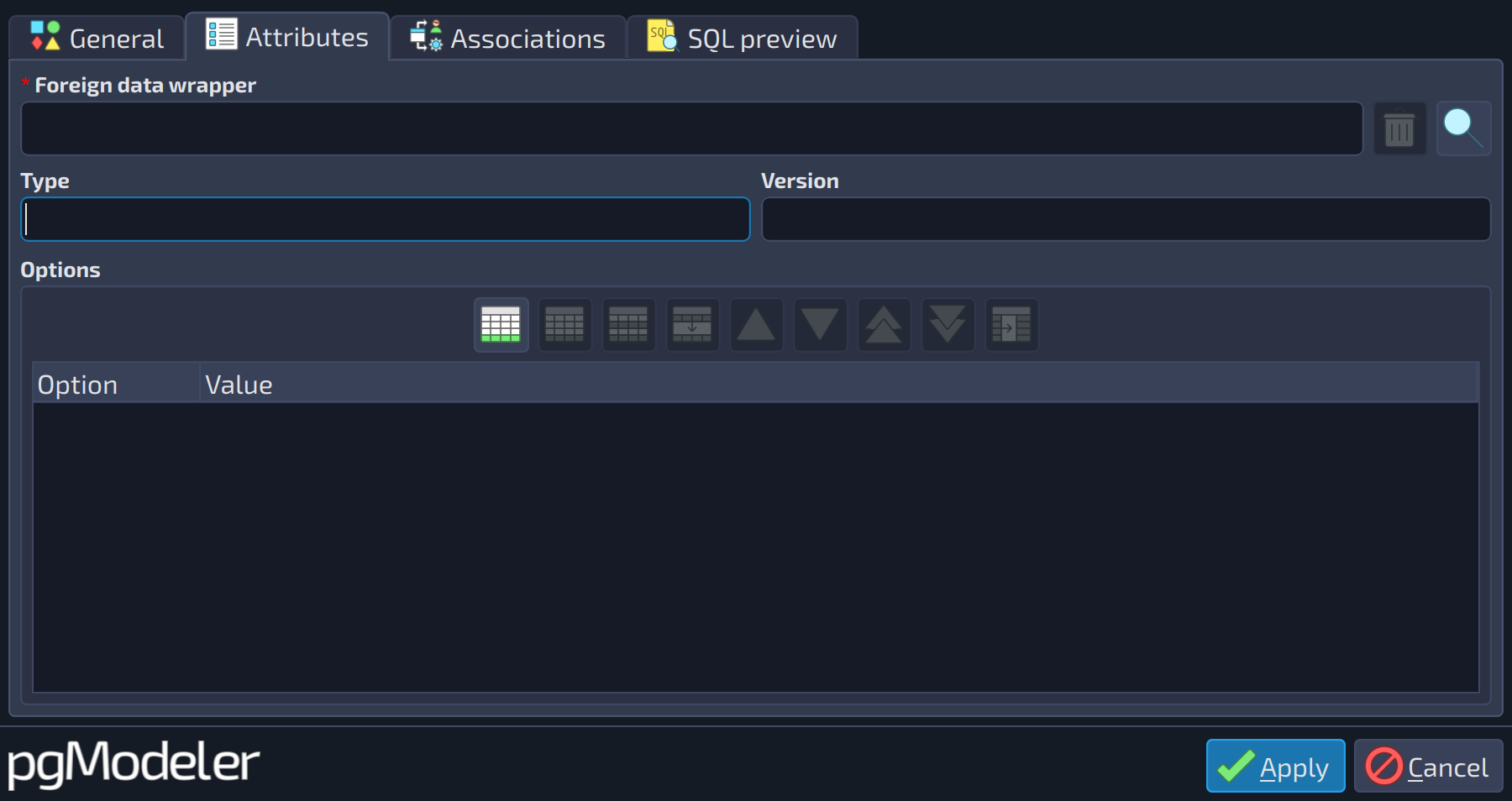Open the Associations tab

[x=508, y=39]
